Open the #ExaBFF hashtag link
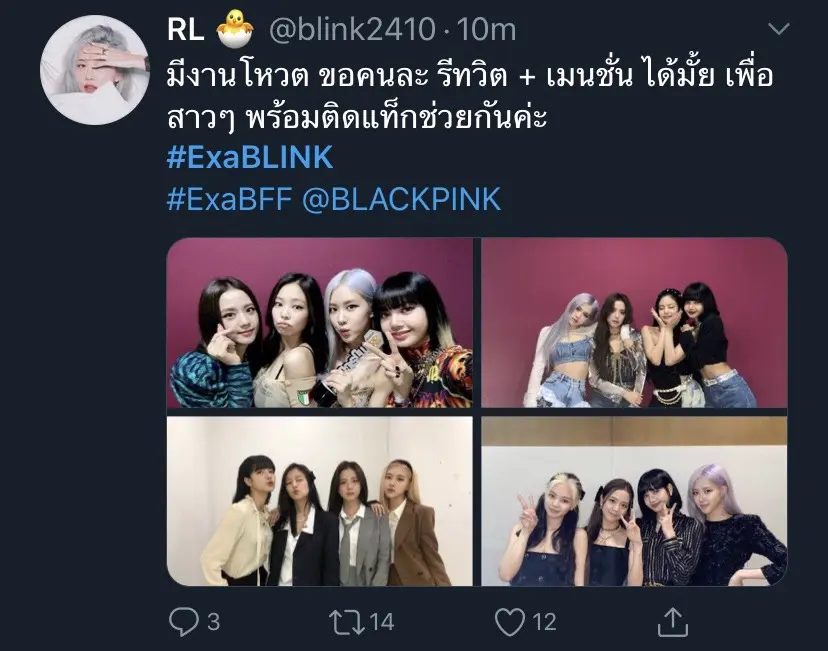The width and height of the screenshot is (828, 651). tap(229, 199)
